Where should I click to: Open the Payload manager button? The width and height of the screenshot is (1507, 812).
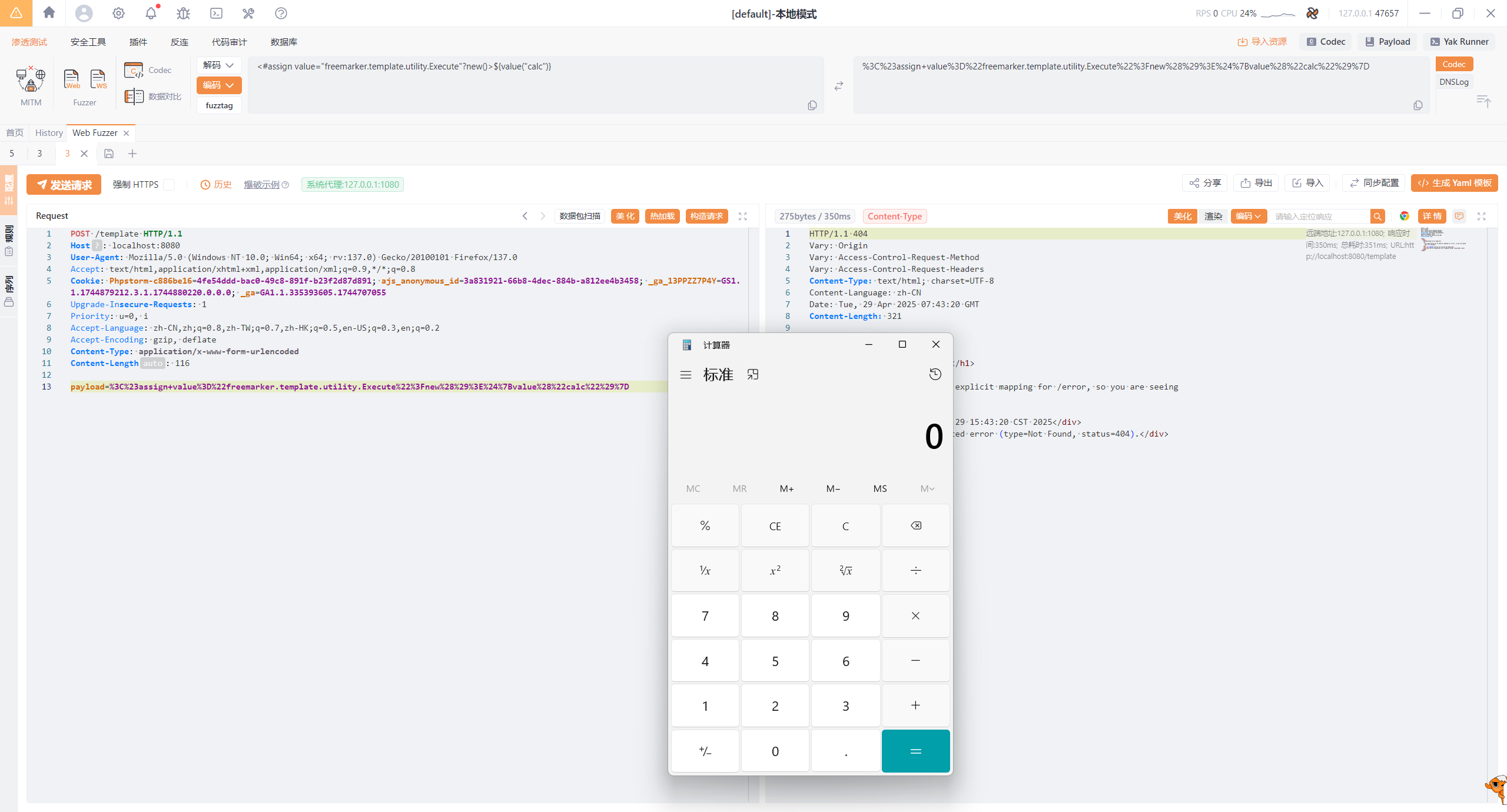pos(1387,42)
